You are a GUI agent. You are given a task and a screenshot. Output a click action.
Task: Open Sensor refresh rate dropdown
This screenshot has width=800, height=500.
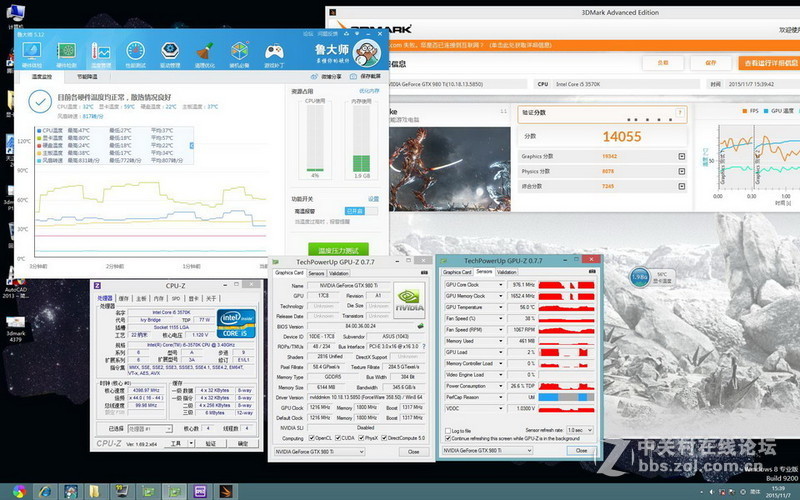pos(580,430)
